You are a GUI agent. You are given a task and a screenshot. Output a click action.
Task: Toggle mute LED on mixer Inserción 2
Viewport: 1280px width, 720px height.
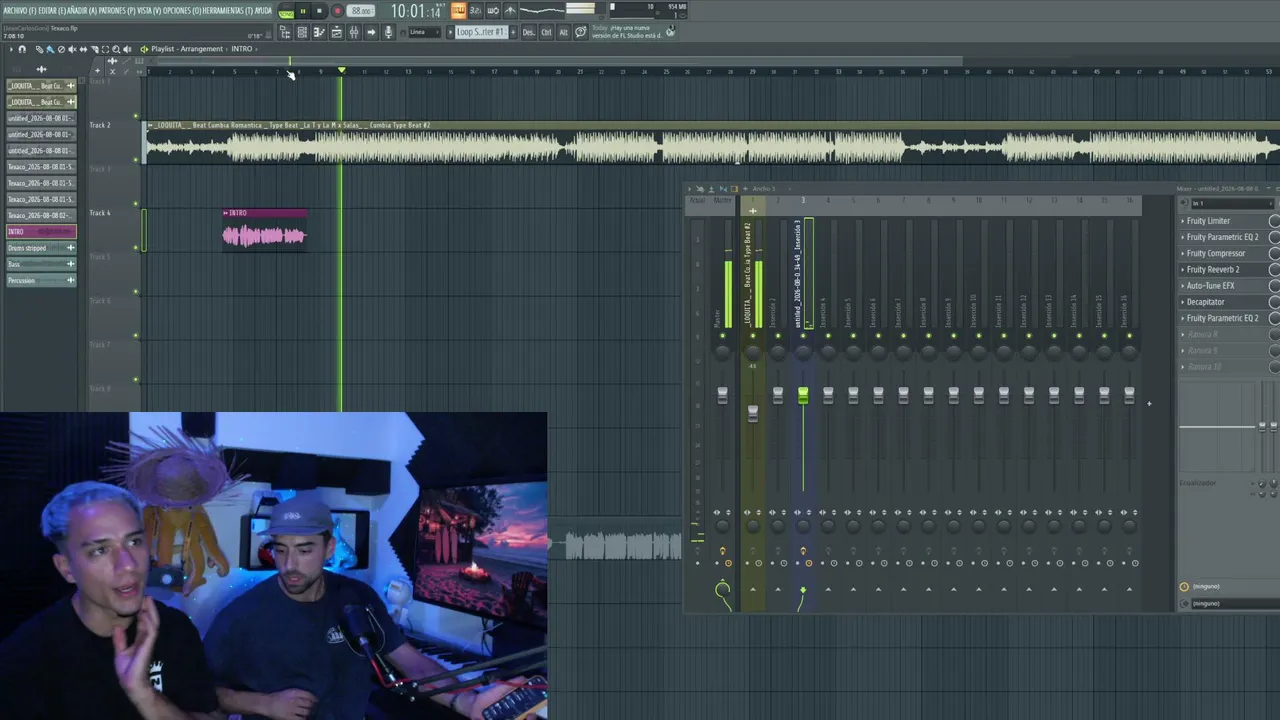(778, 336)
